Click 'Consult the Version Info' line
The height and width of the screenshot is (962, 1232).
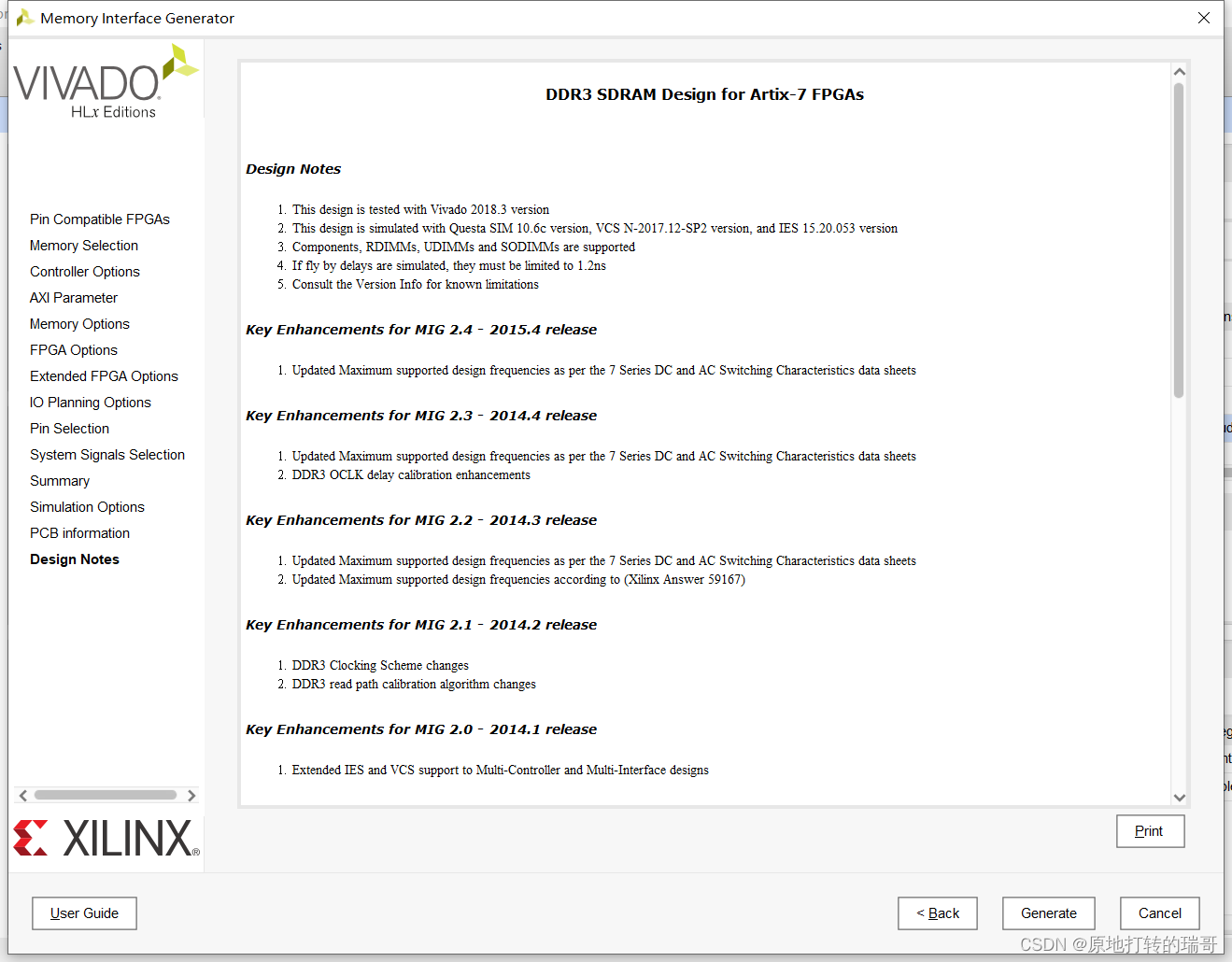point(416,285)
